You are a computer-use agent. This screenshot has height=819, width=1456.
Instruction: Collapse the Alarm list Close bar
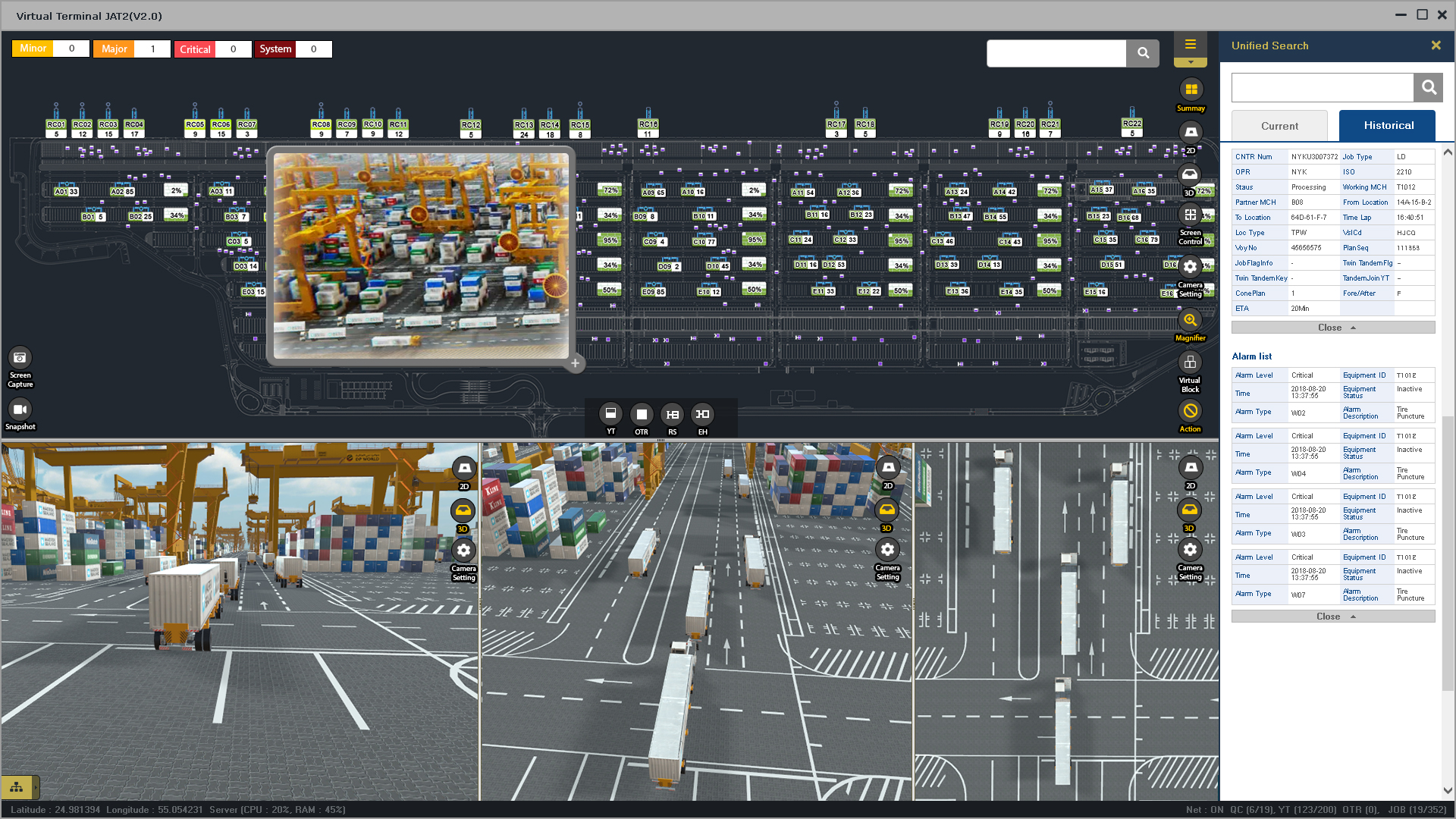coord(1332,617)
